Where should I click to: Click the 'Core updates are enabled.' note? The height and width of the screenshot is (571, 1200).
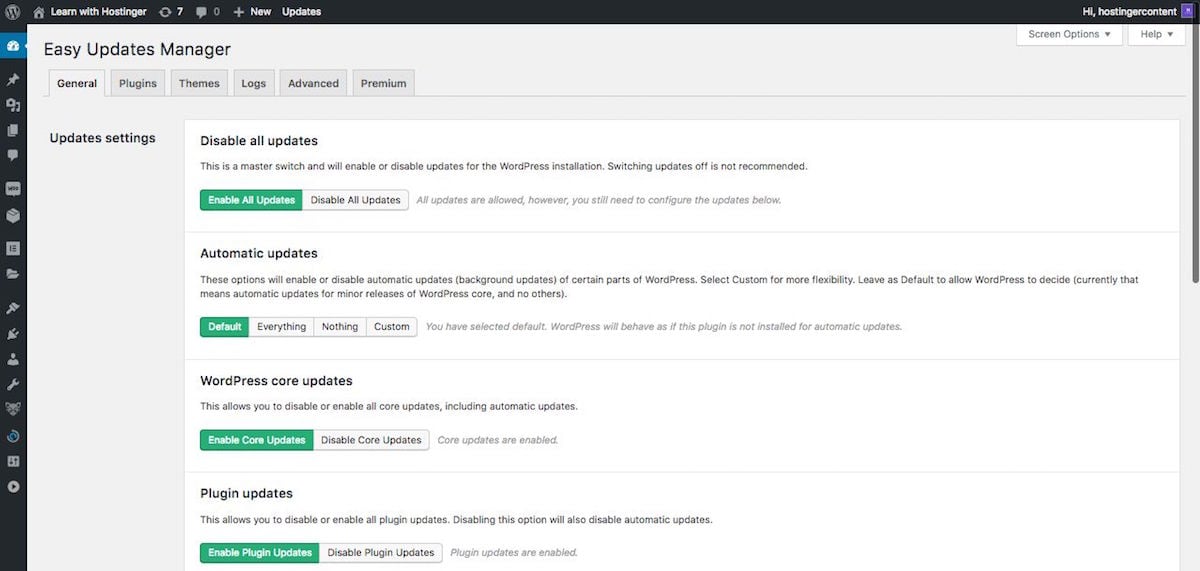498,440
